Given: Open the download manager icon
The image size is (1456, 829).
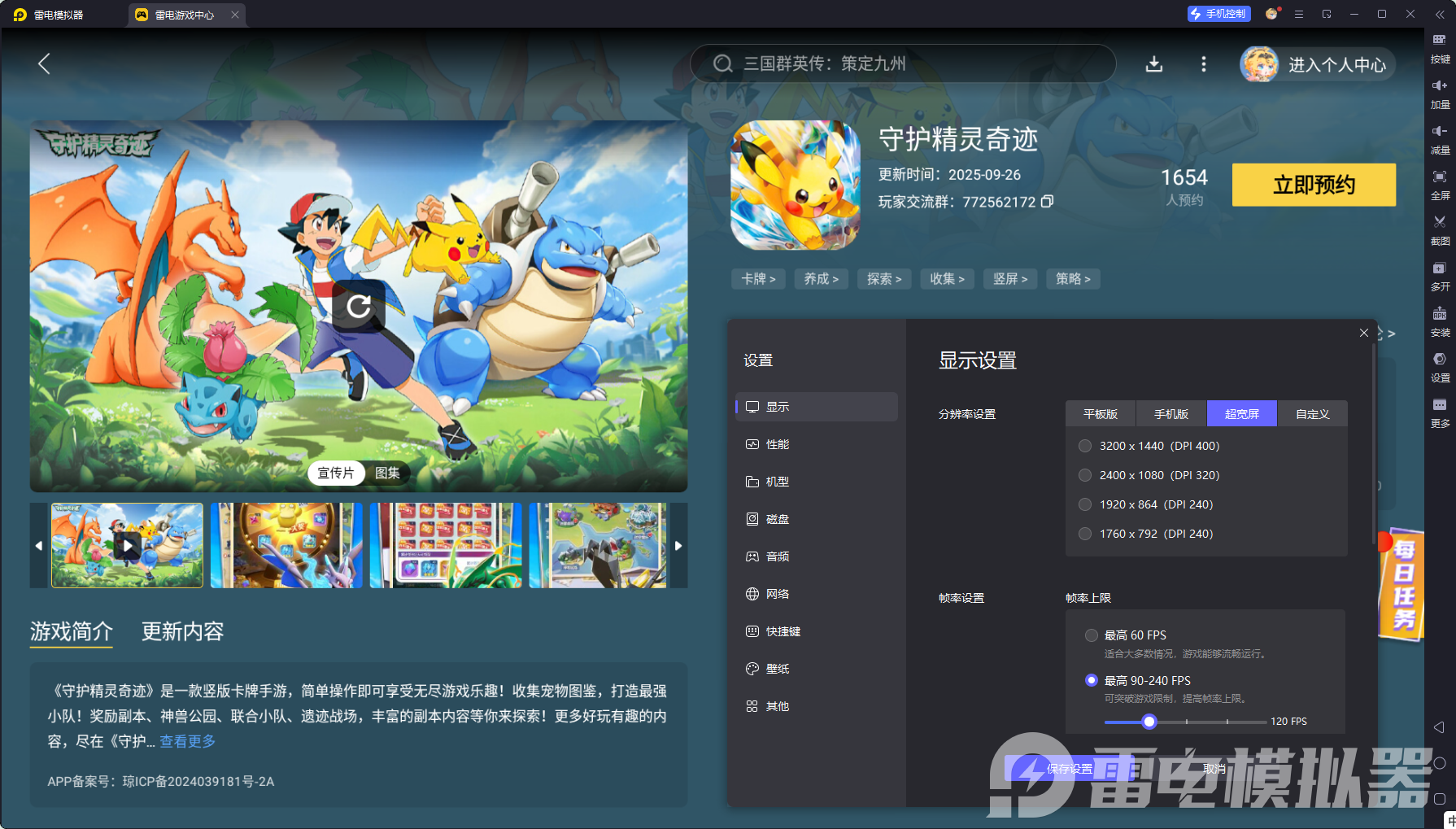Looking at the screenshot, I should tap(1153, 64).
